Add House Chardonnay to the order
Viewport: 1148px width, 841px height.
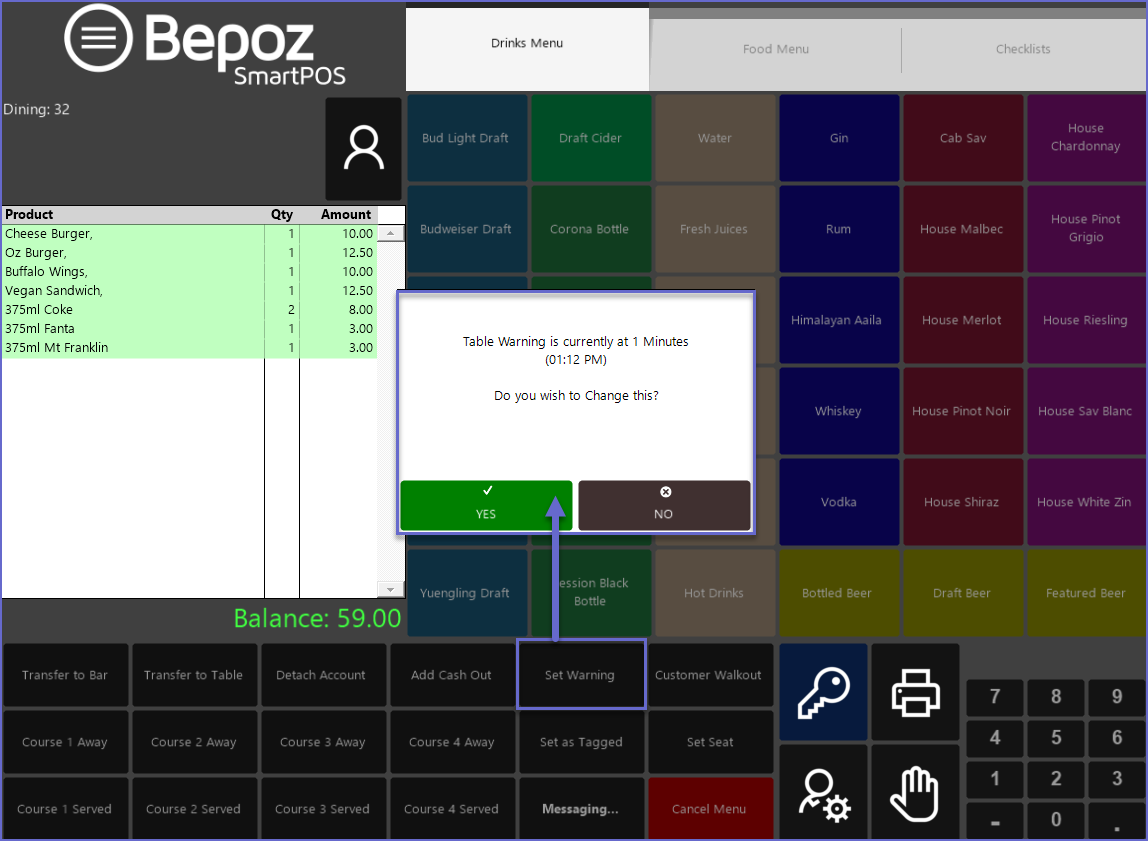[x=1085, y=138]
